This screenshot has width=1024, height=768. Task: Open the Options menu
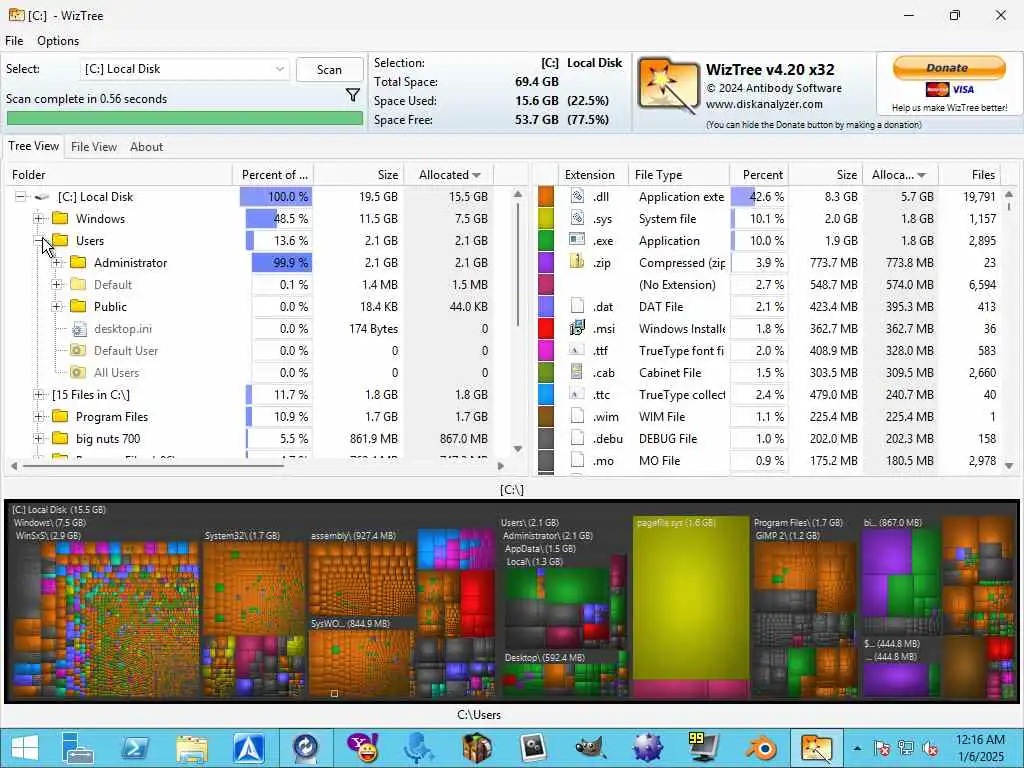pos(58,40)
